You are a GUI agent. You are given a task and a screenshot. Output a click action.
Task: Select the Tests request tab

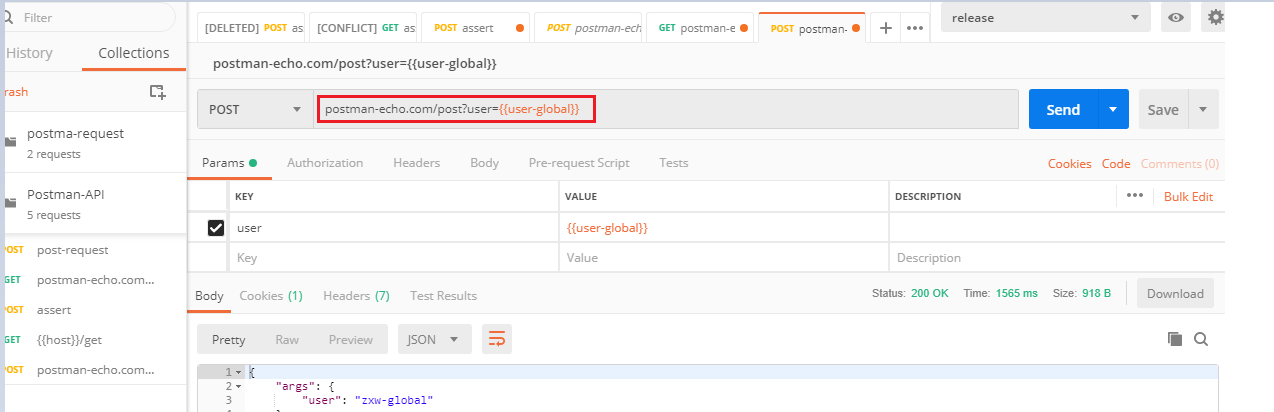tap(674, 163)
